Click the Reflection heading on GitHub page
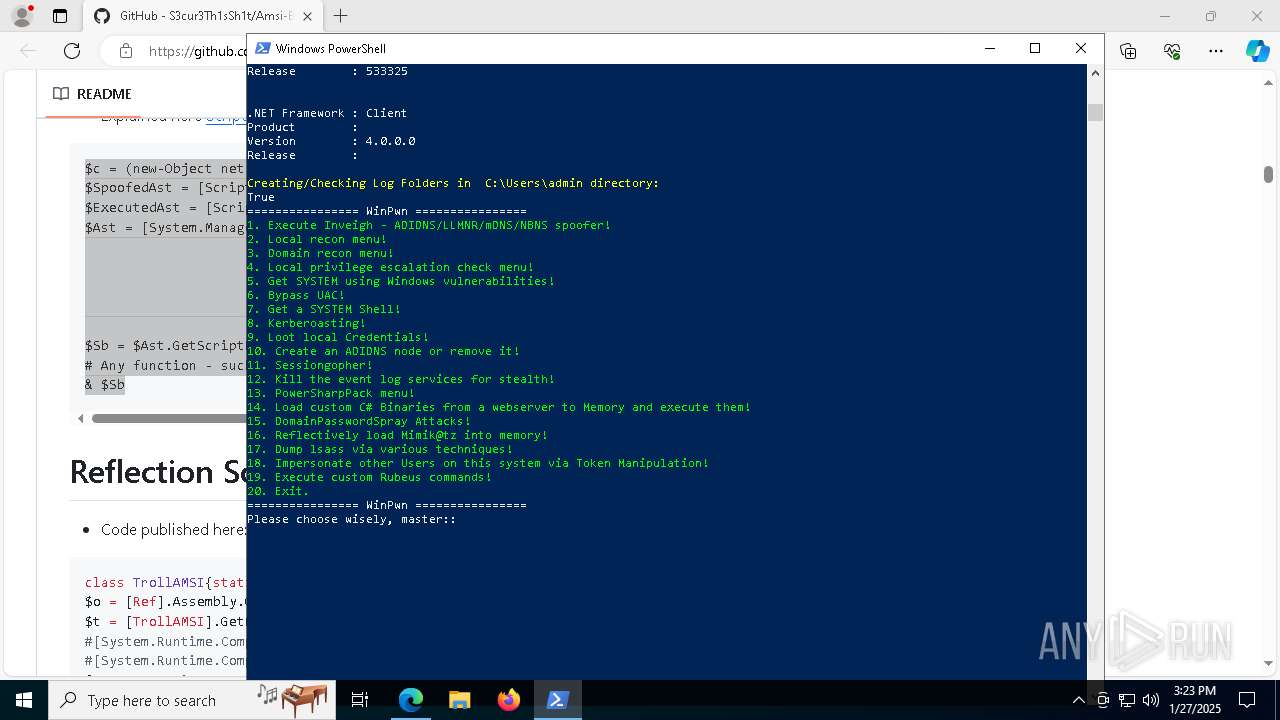Screen dimensions: 1280x720 (x=157, y=472)
